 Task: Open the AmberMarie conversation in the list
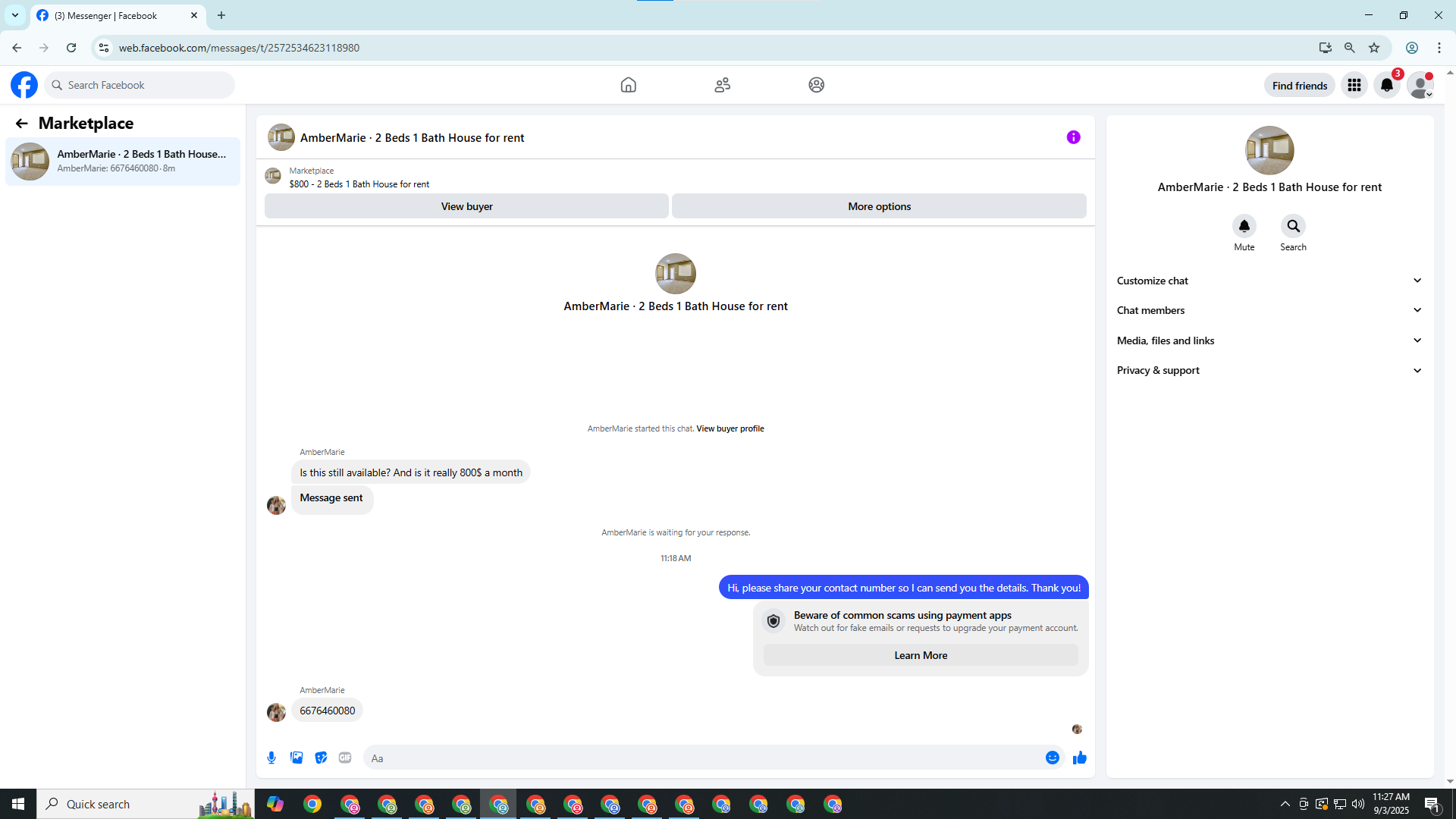(x=123, y=161)
